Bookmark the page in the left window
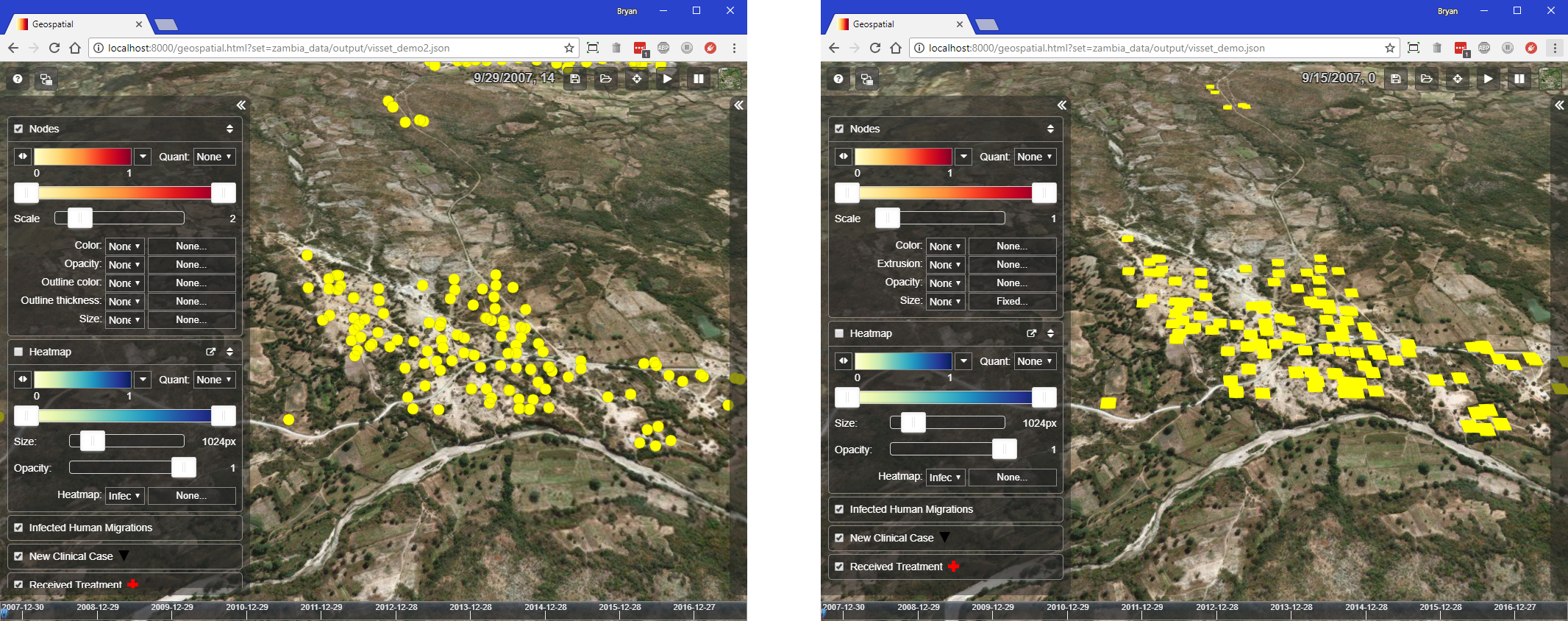The image size is (1568, 621). click(569, 48)
